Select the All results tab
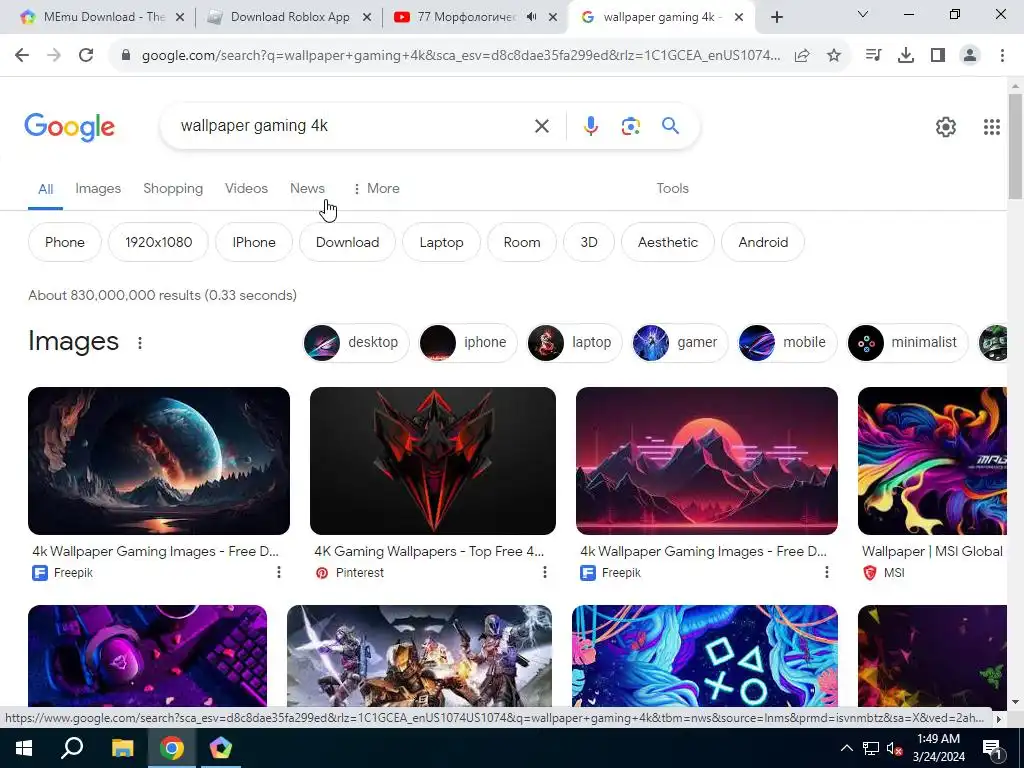 [x=45, y=189]
